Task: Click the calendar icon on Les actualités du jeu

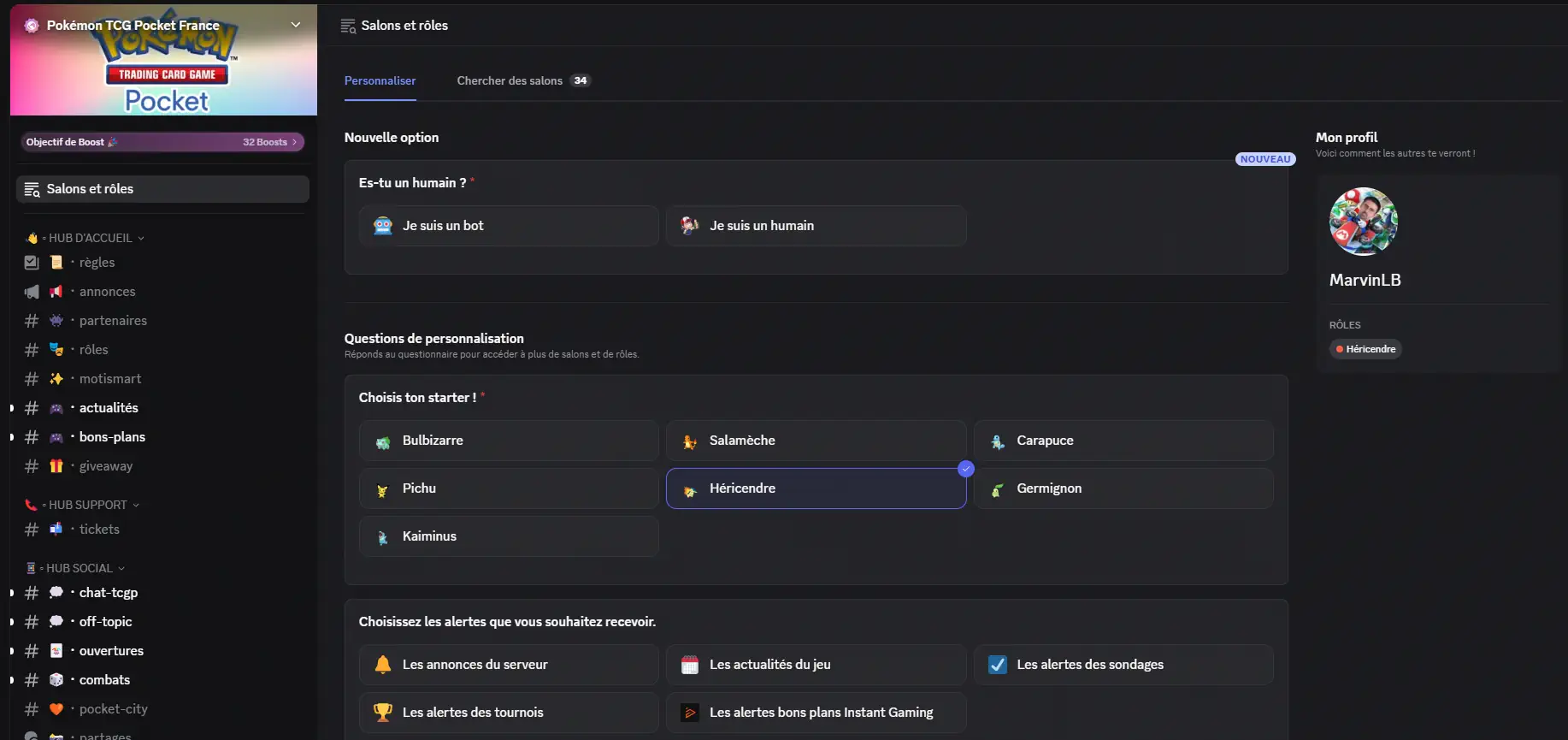Action: tap(690, 665)
